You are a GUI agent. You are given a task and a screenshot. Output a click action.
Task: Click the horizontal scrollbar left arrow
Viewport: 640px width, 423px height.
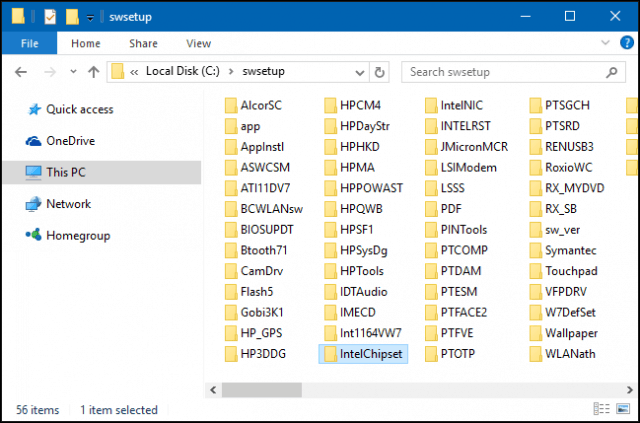[x=213, y=390]
